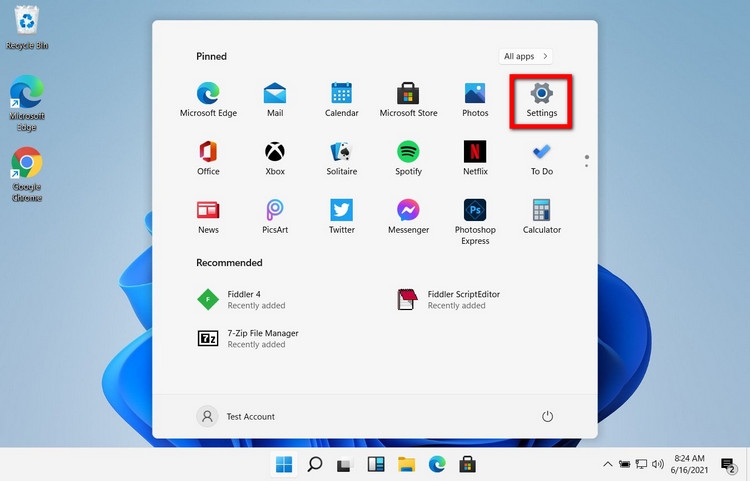The width and height of the screenshot is (750, 481).
Task: Open the News app
Action: [208, 217]
